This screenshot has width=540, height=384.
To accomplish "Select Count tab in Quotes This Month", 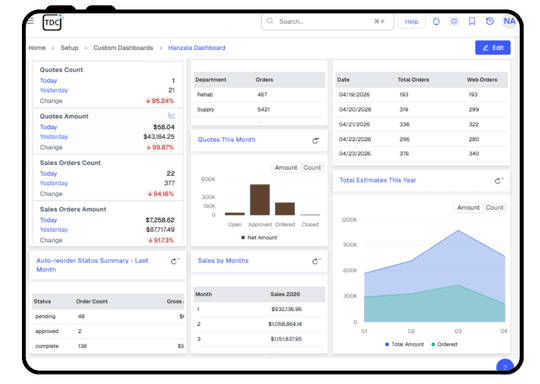I will pos(312,167).
